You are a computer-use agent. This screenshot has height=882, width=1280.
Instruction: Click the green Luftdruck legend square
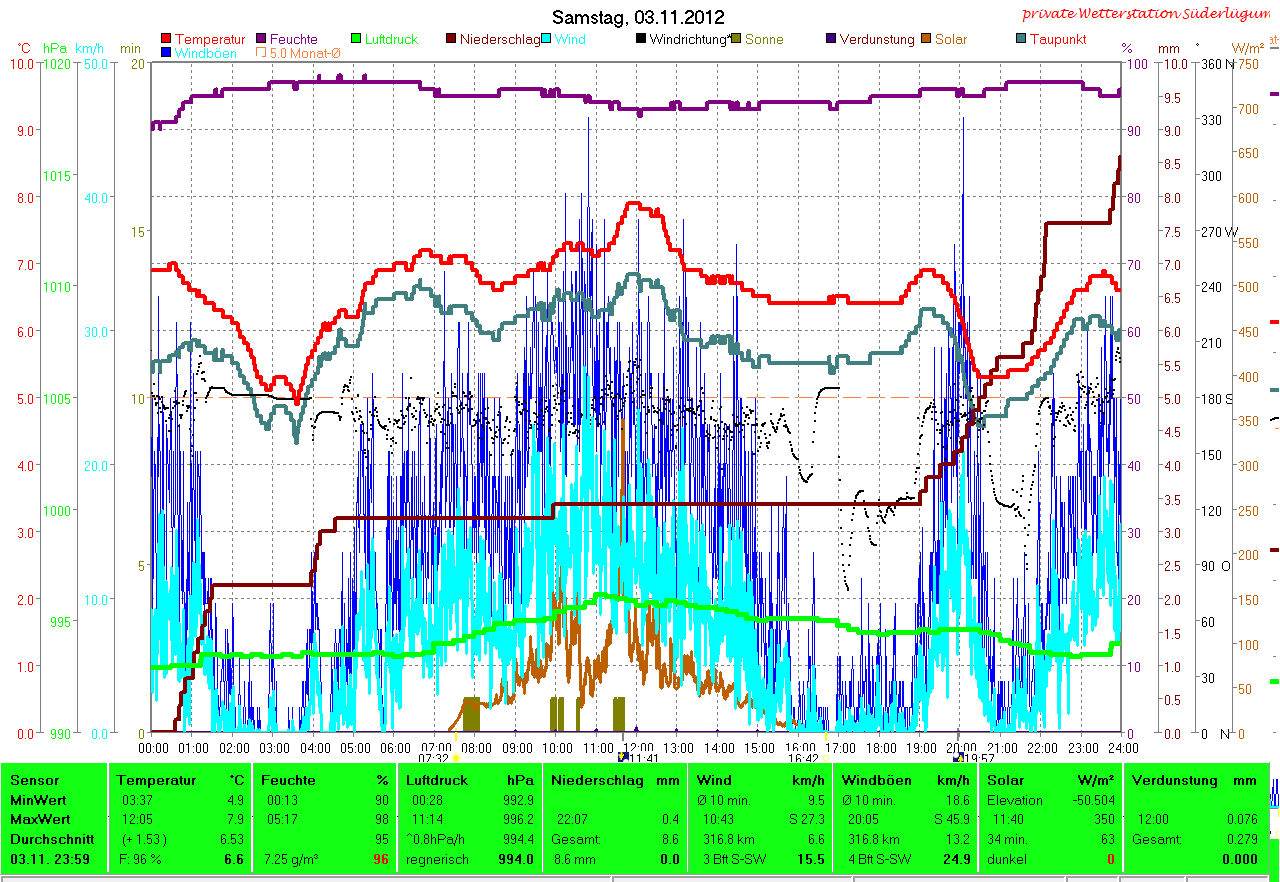355,40
